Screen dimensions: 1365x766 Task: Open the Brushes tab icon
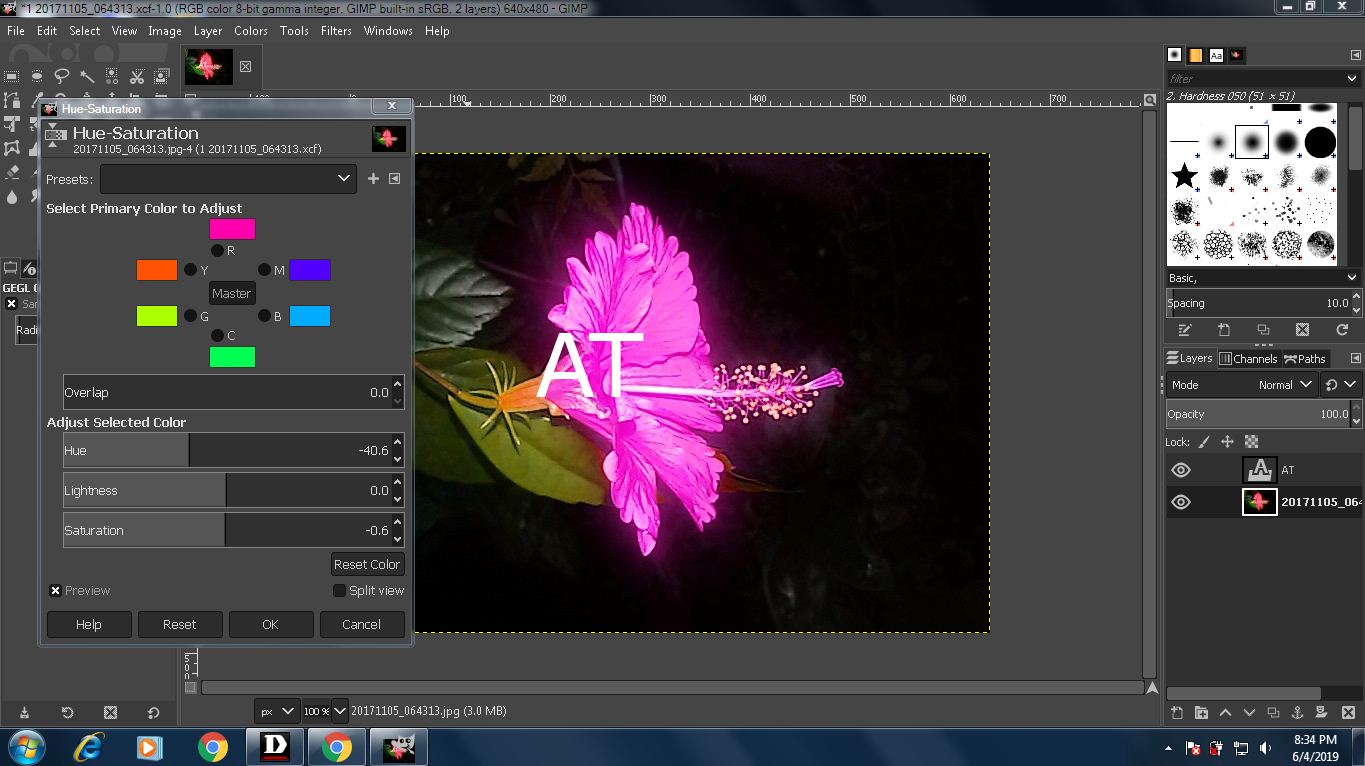[1174, 55]
